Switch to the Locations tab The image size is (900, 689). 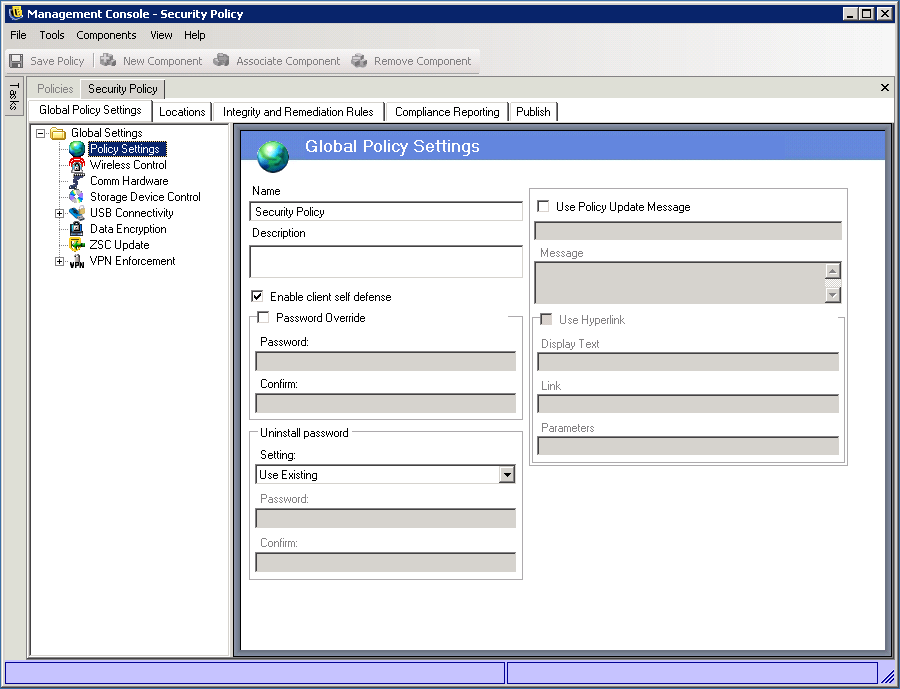[x=182, y=112]
